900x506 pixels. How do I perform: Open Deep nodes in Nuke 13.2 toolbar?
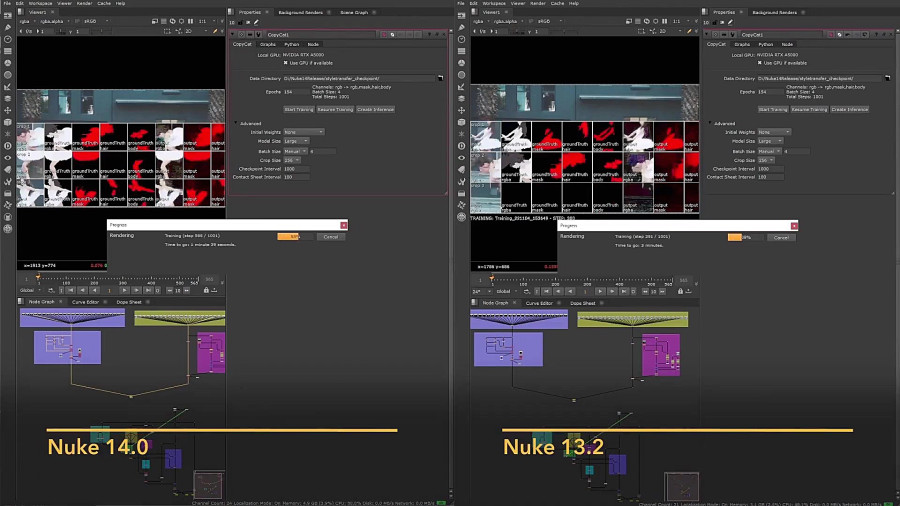461,146
